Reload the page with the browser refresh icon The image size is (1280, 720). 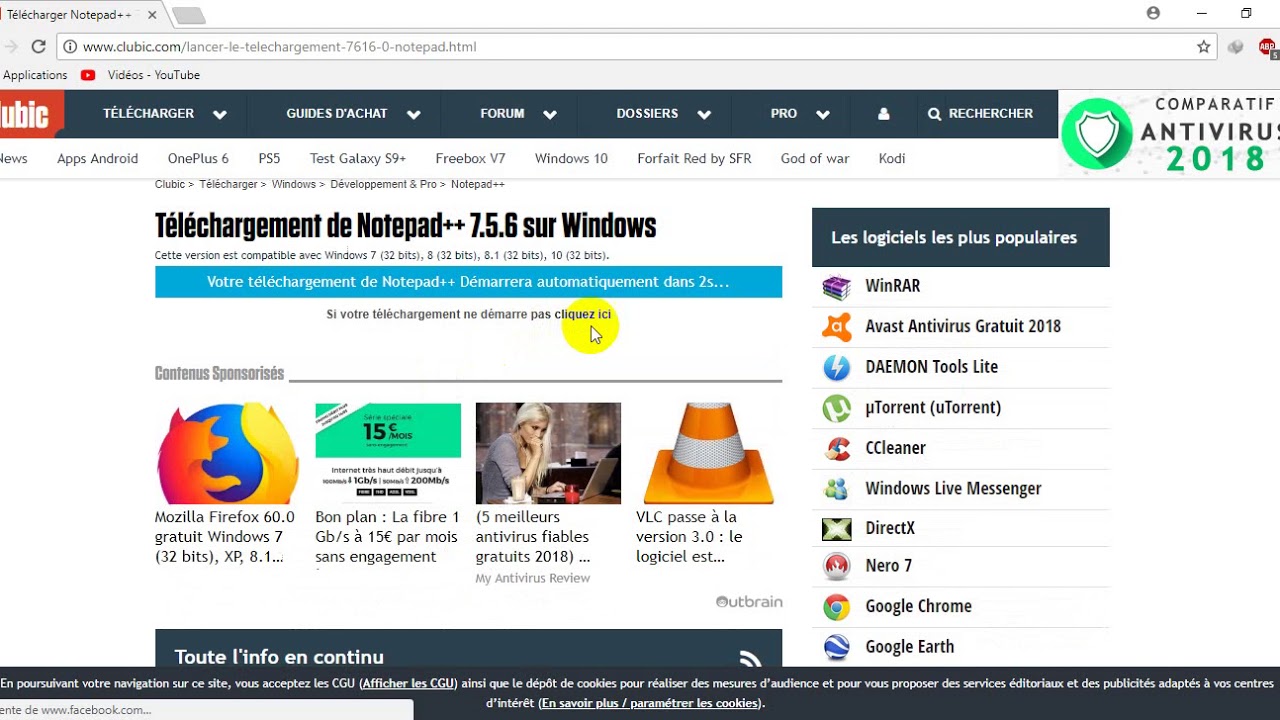[x=38, y=46]
